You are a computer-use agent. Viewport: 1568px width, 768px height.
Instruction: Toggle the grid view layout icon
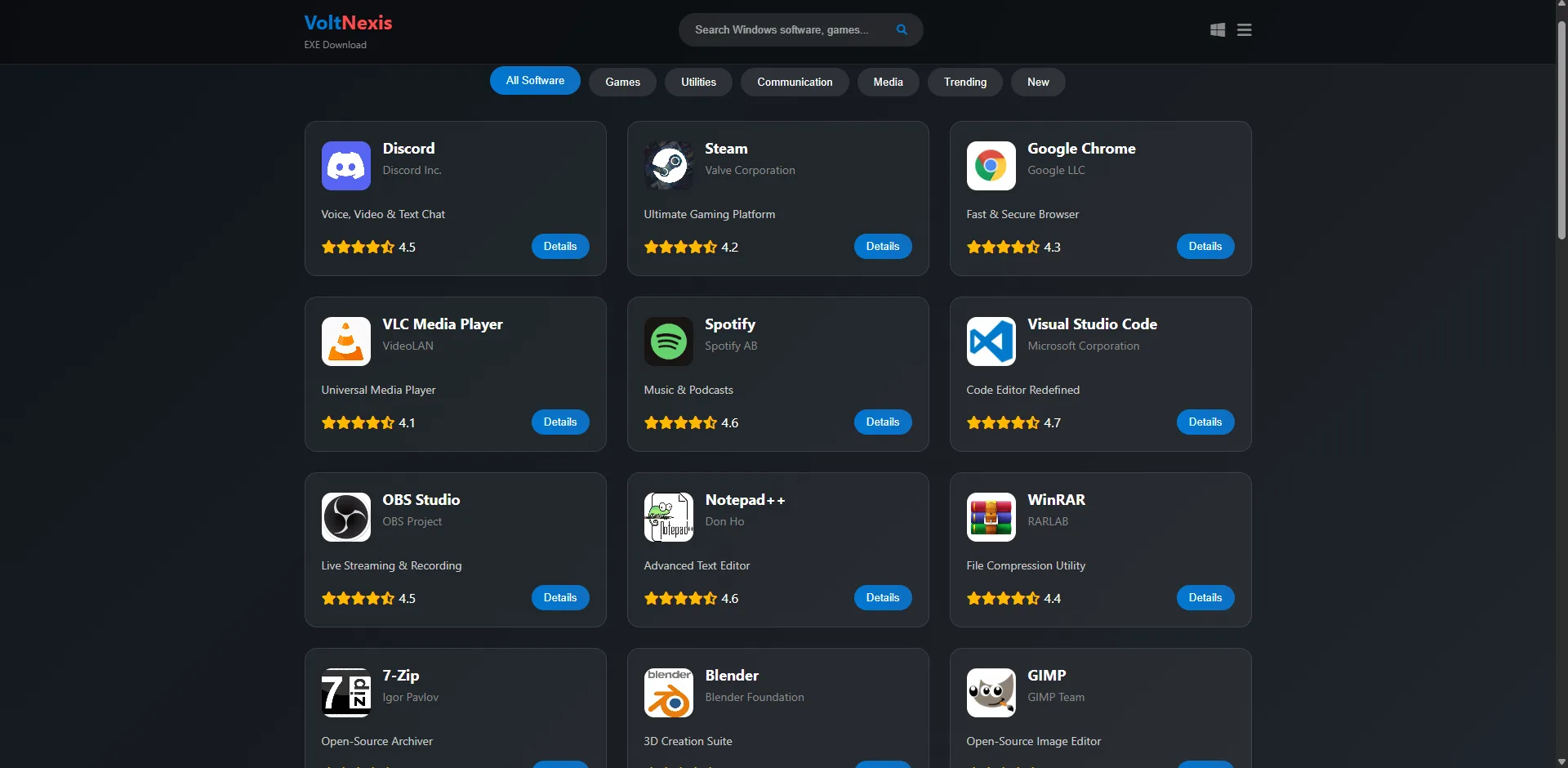[1216, 29]
